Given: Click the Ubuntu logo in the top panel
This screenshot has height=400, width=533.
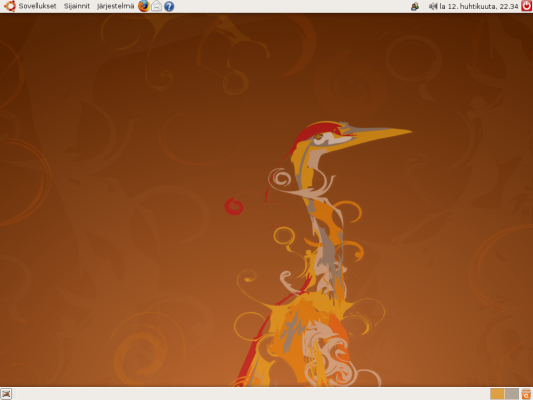Looking at the screenshot, I should [10, 6].
